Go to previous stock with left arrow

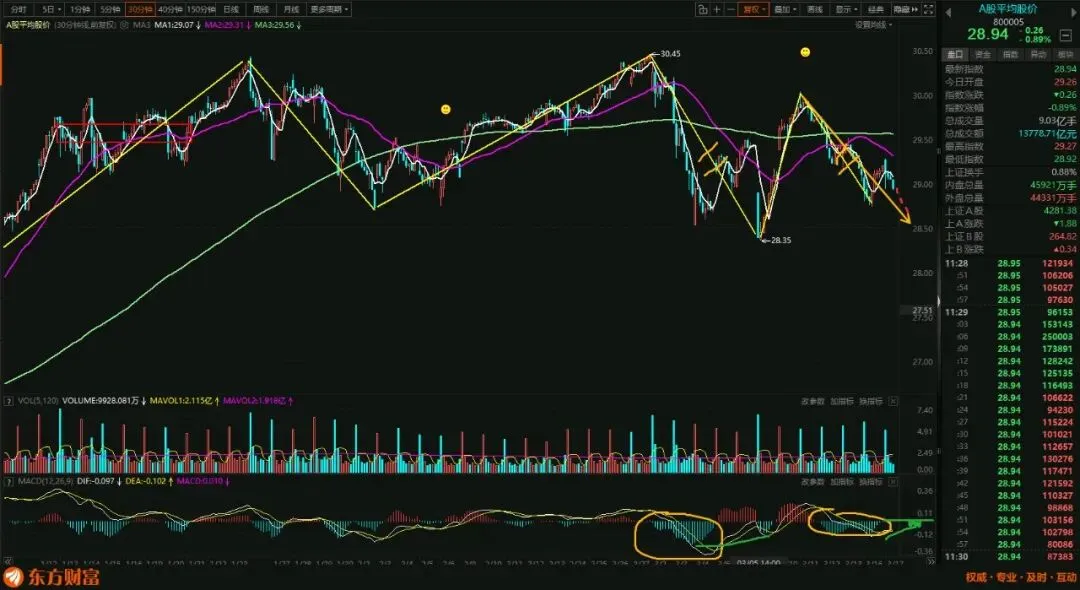[x=948, y=13]
